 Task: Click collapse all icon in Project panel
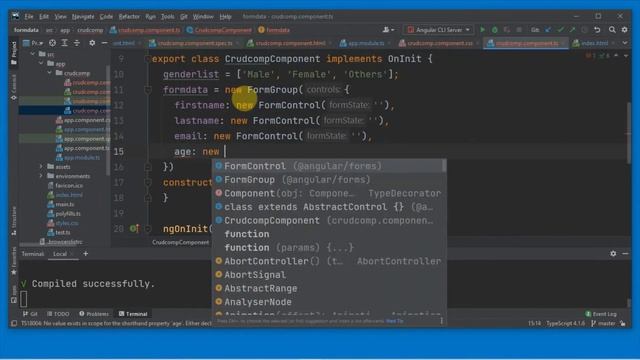(77, 43)
